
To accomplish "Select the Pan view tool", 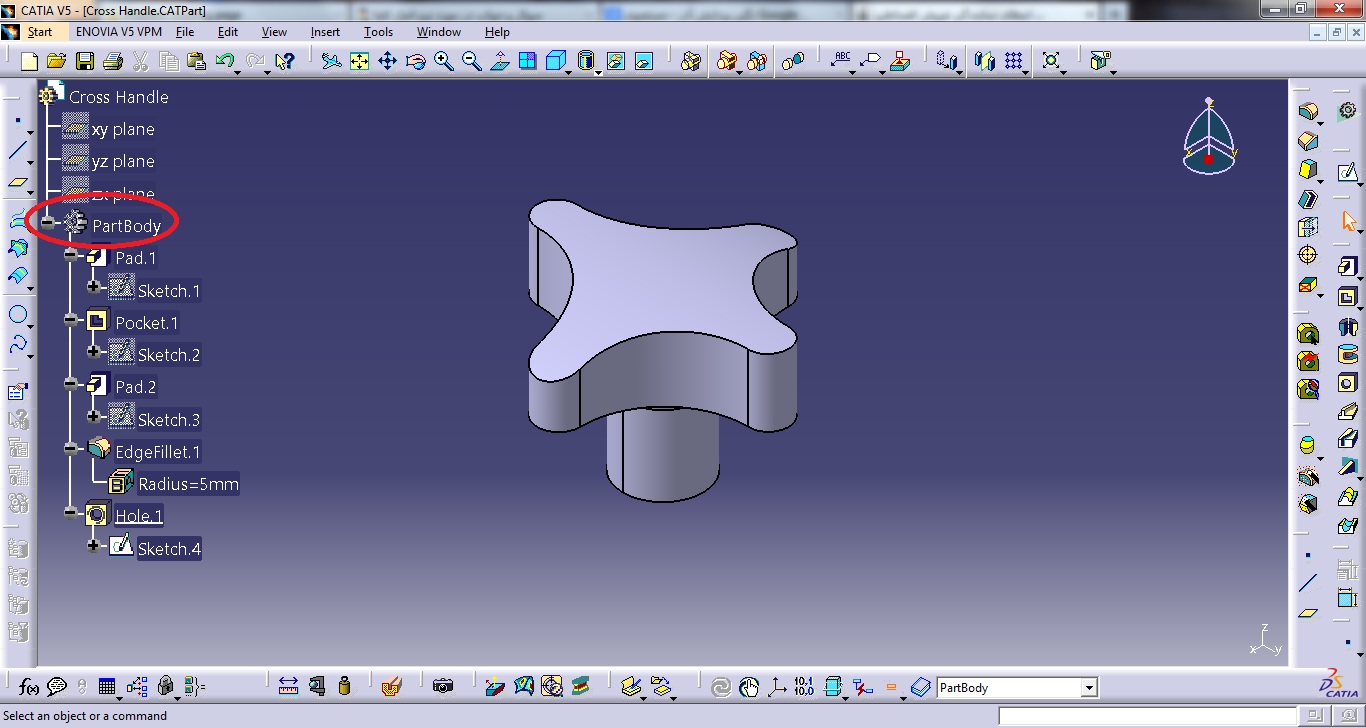I will point(388,61).
